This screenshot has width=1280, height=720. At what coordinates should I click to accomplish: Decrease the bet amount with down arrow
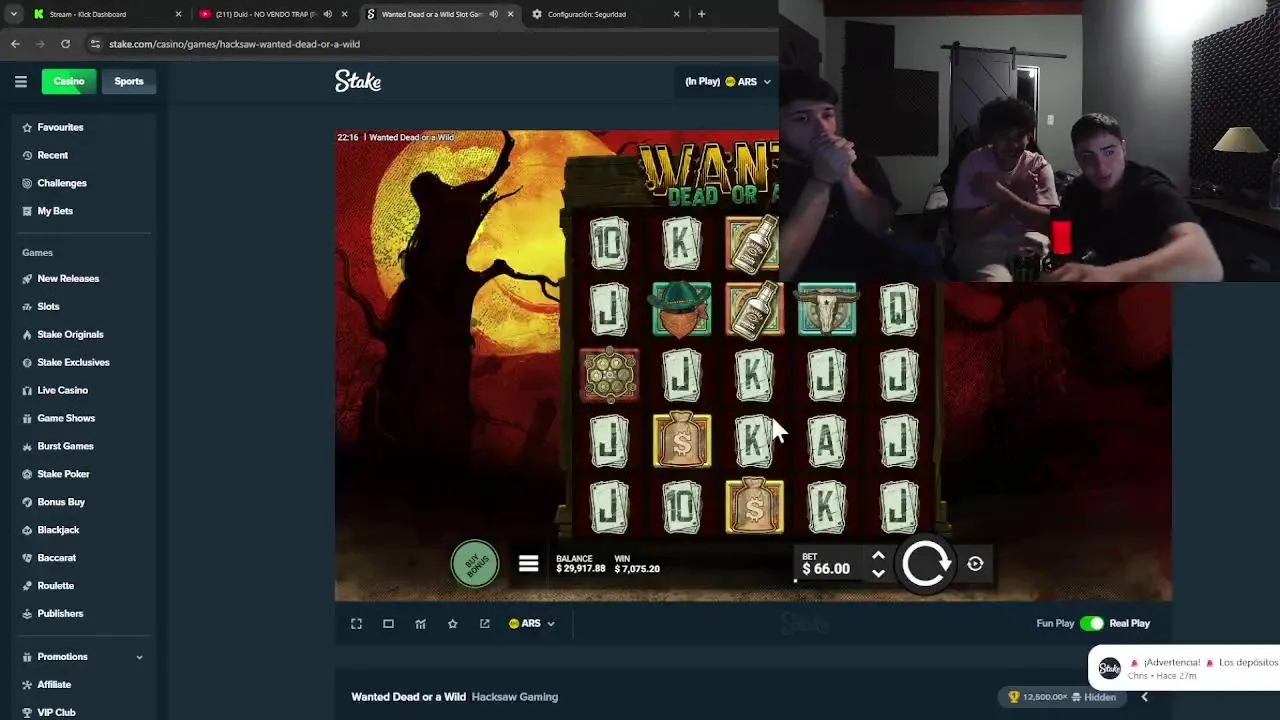tap(878, 573)
